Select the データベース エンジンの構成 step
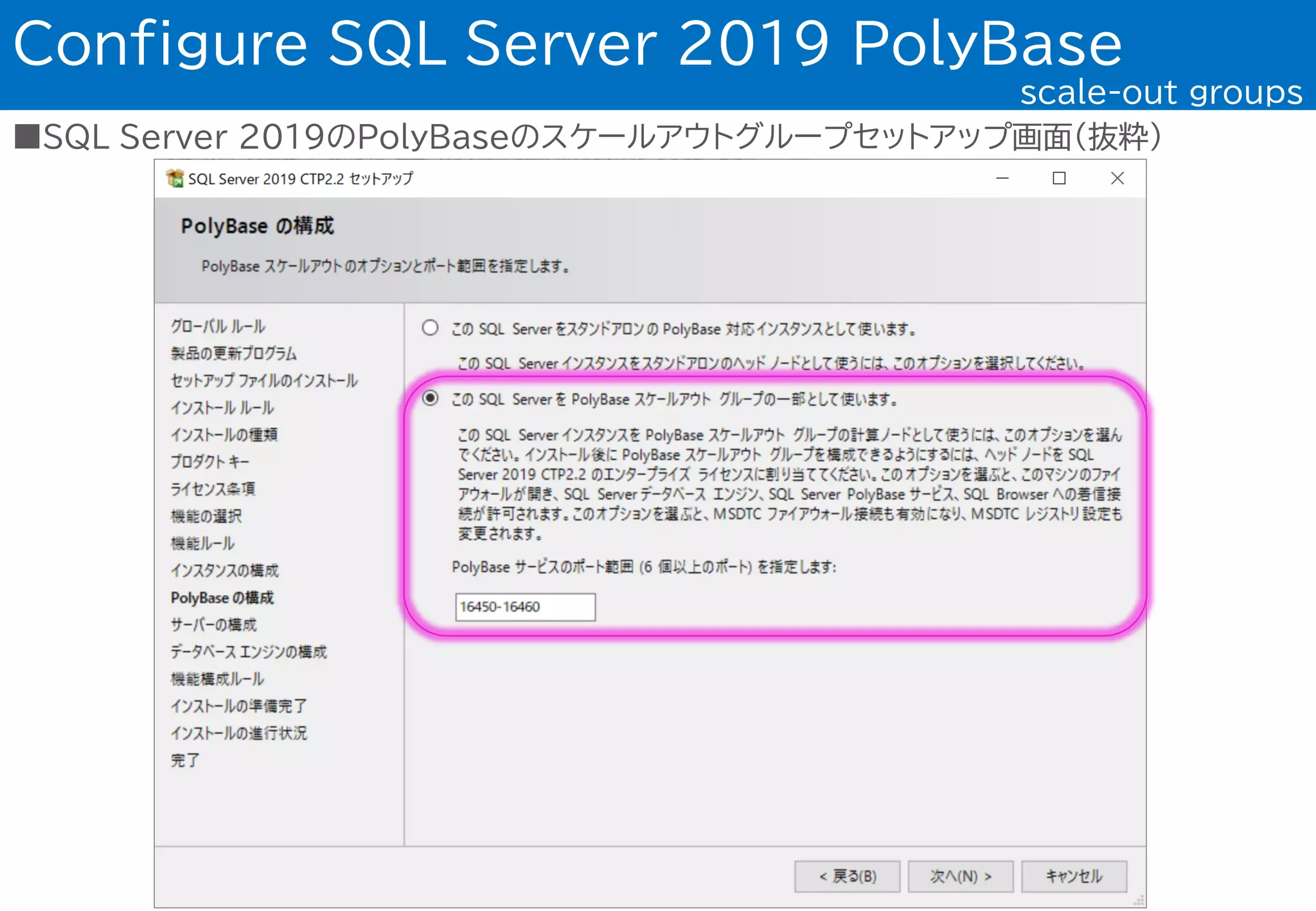1316x911 pixels. (249, 651)
